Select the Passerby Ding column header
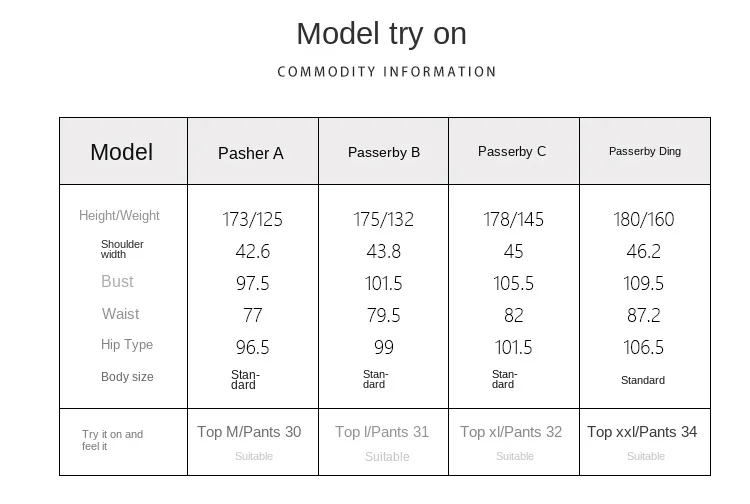The width and height of the screenshot is (750, 504). [645, 151]
